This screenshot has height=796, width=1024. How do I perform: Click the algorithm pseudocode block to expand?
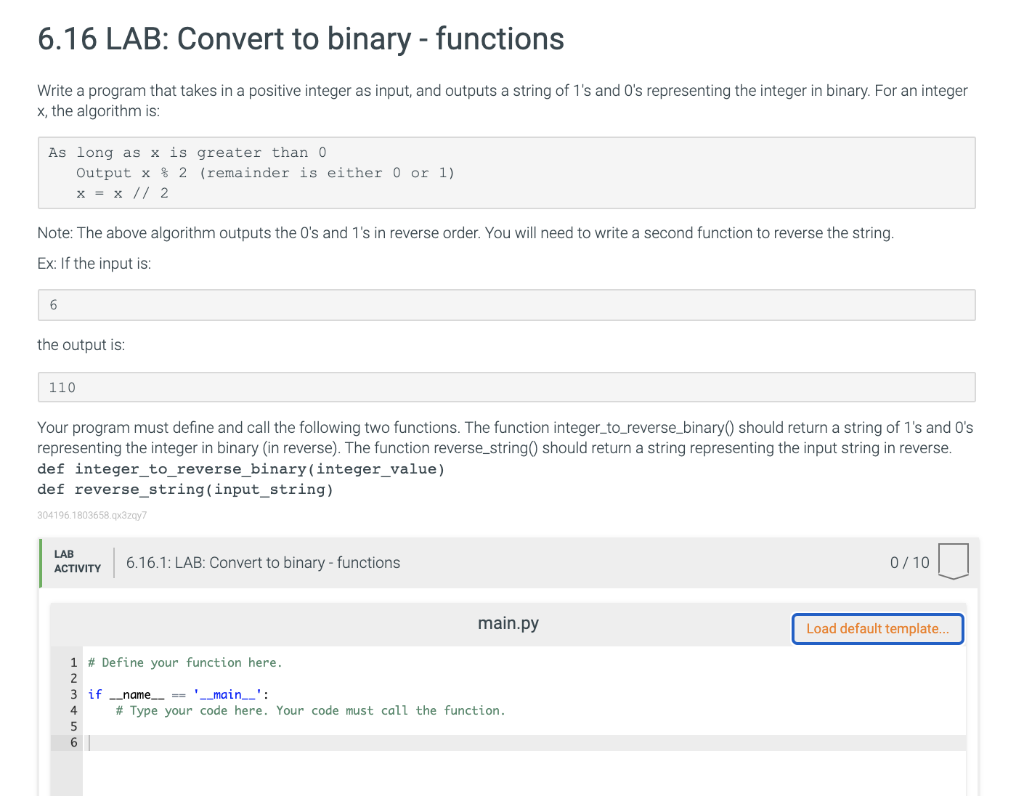[x=506, y=172]
